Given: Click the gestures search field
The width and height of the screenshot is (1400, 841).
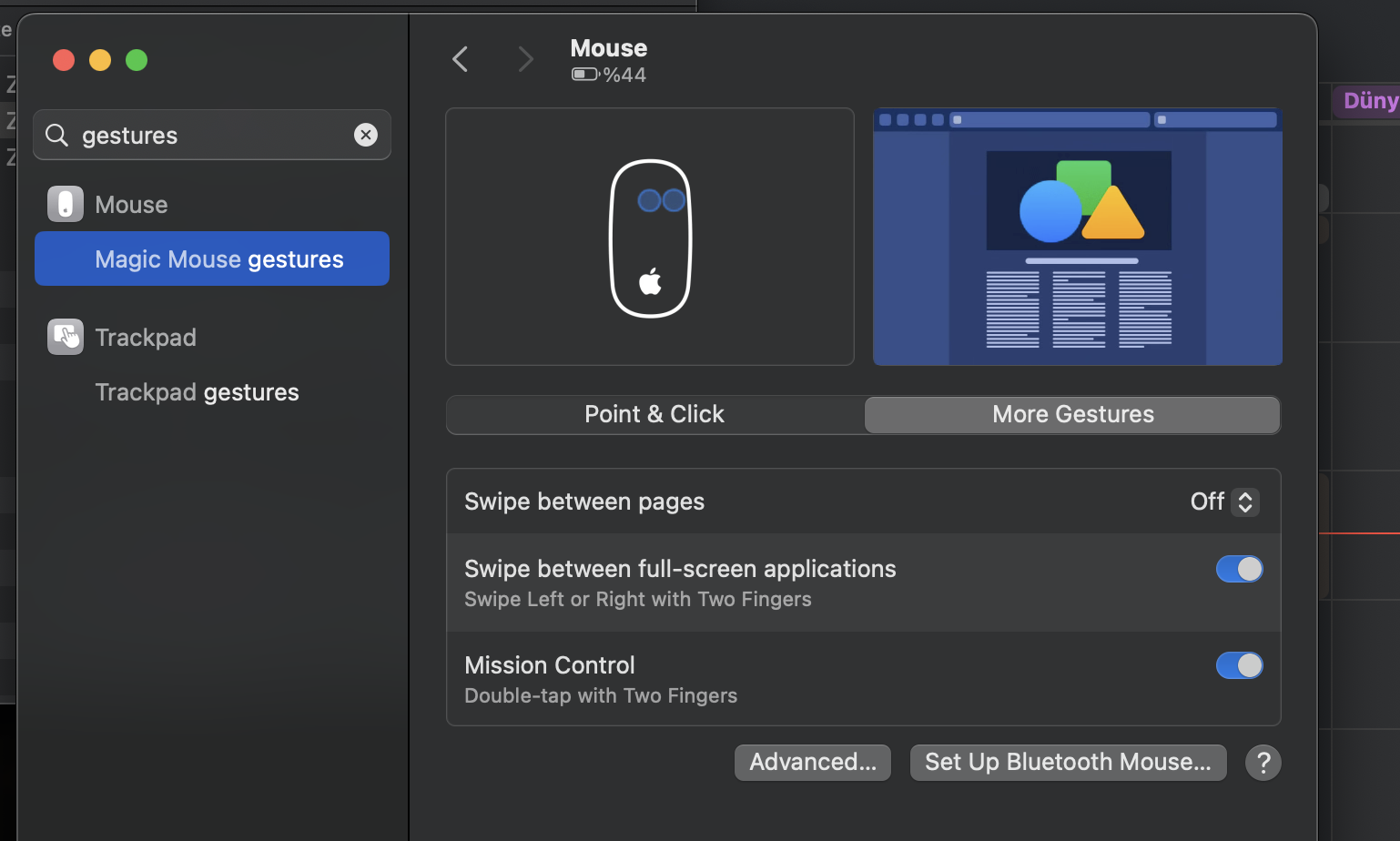Looking at the screenshot, I should tap(209, 135).
